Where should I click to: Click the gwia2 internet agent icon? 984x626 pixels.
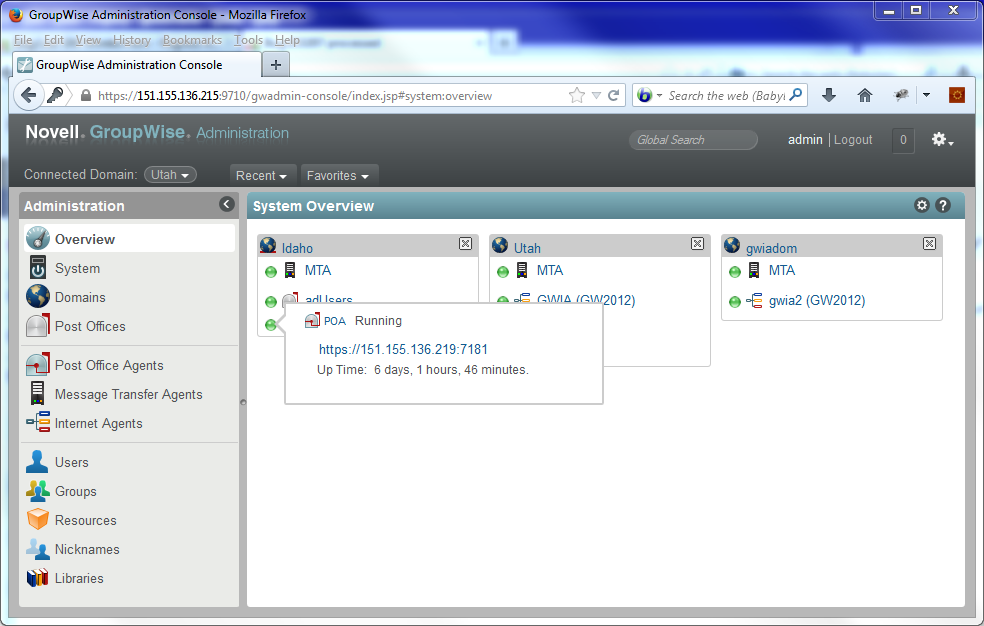[x=754, y=300]
